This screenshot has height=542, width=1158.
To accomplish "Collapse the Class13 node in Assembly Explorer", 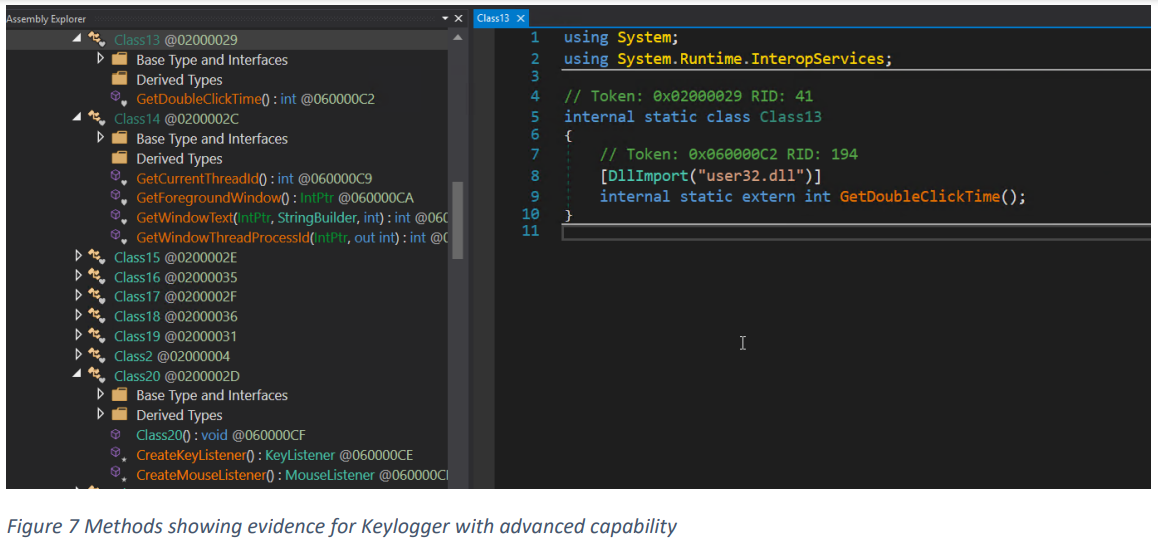I will pyautogui.click(x=78, y=38).
